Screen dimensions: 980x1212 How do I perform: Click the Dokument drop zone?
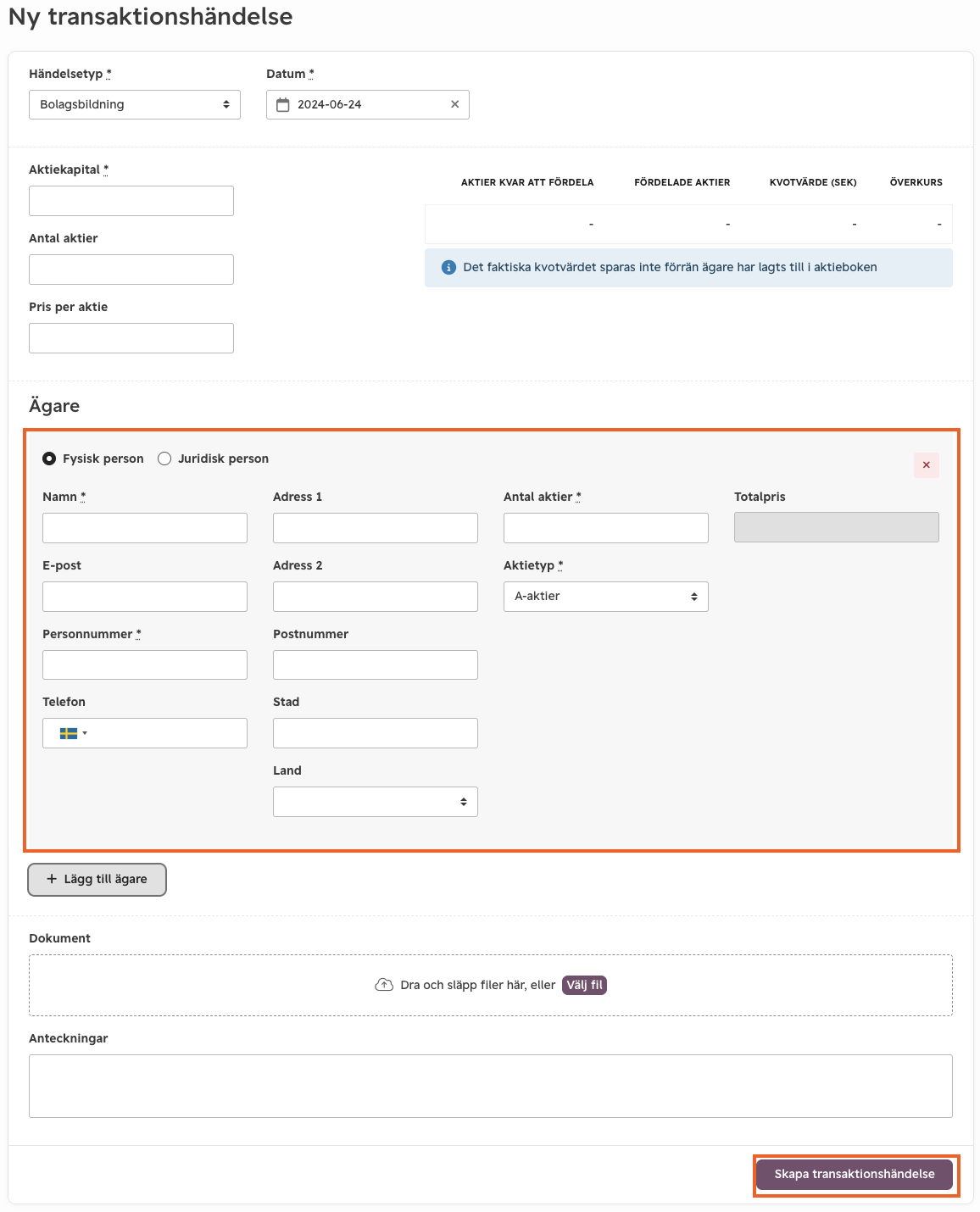491,986
